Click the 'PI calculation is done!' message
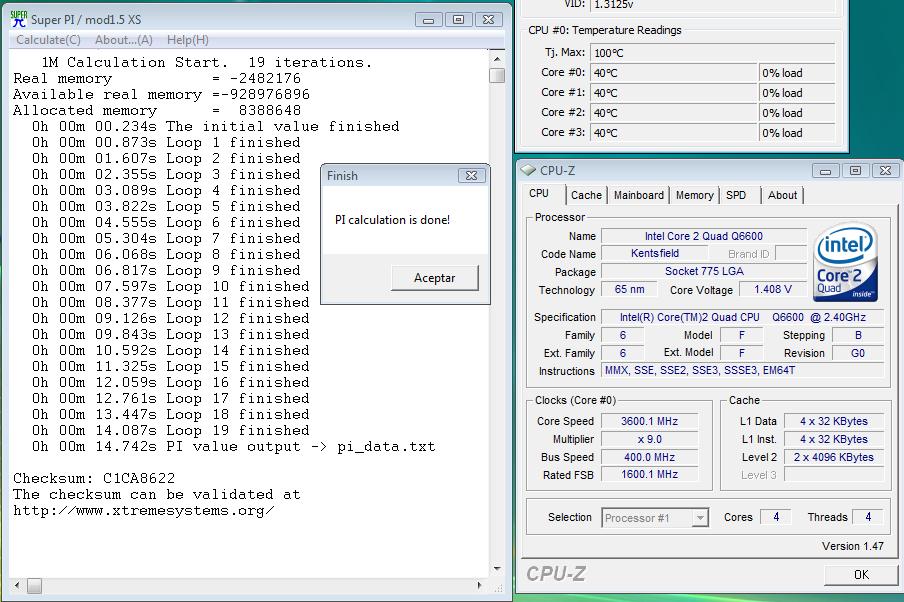This screenshot has width=904, height=602. pyautogui.click(x=392, y=220)
